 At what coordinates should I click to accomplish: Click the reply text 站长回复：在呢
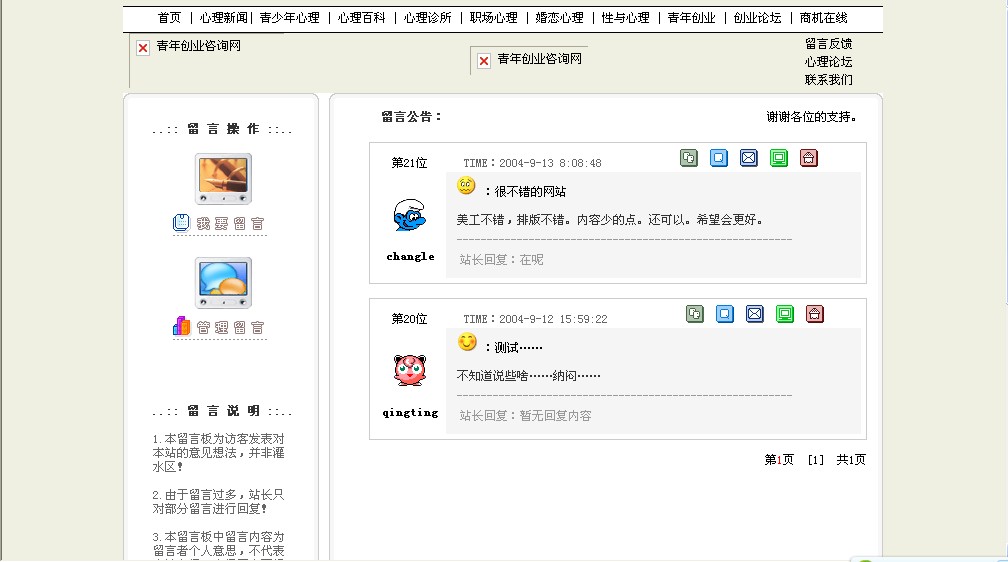(501, 260)
